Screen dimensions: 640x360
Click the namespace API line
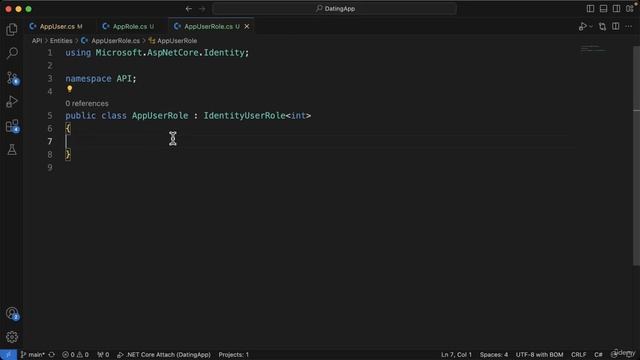[101, 78]
